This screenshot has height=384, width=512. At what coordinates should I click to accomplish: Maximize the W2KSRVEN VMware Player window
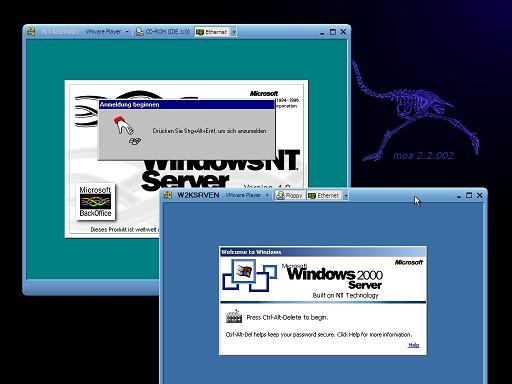469,195
